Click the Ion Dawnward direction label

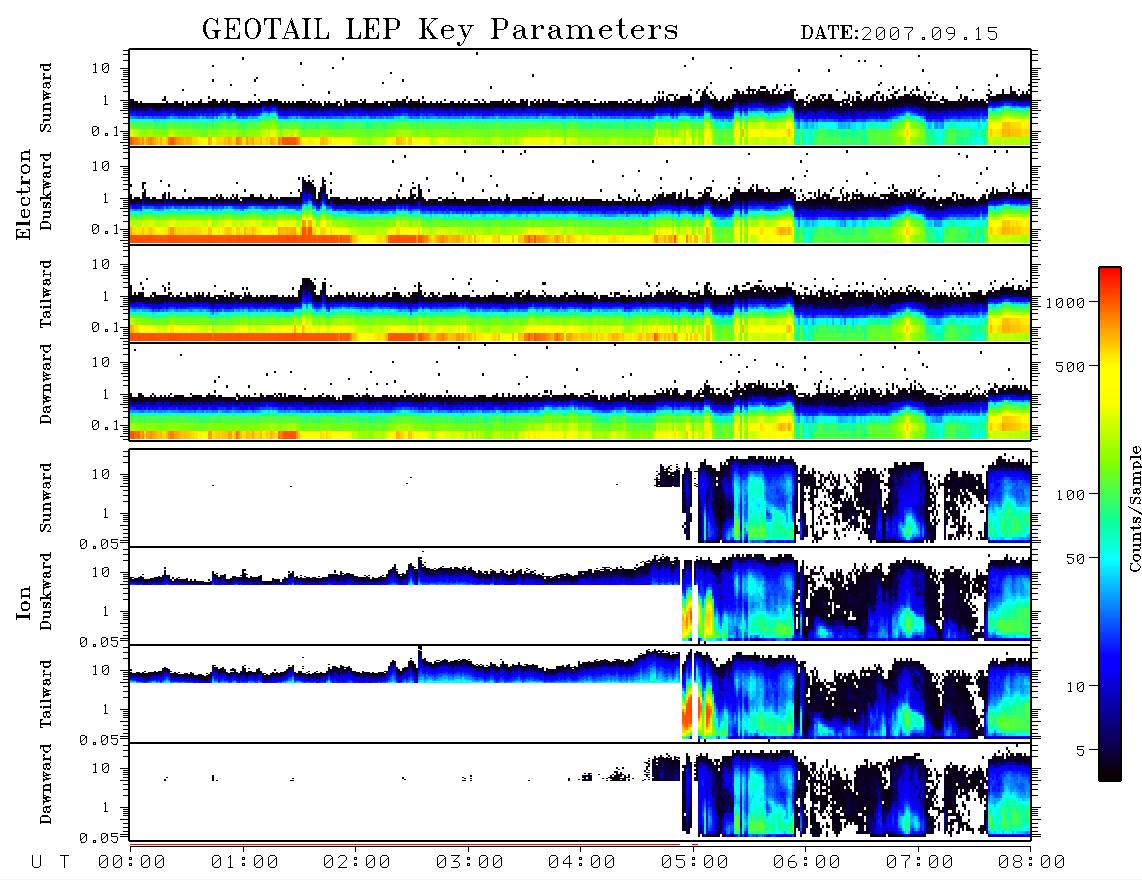click(46, 784)
